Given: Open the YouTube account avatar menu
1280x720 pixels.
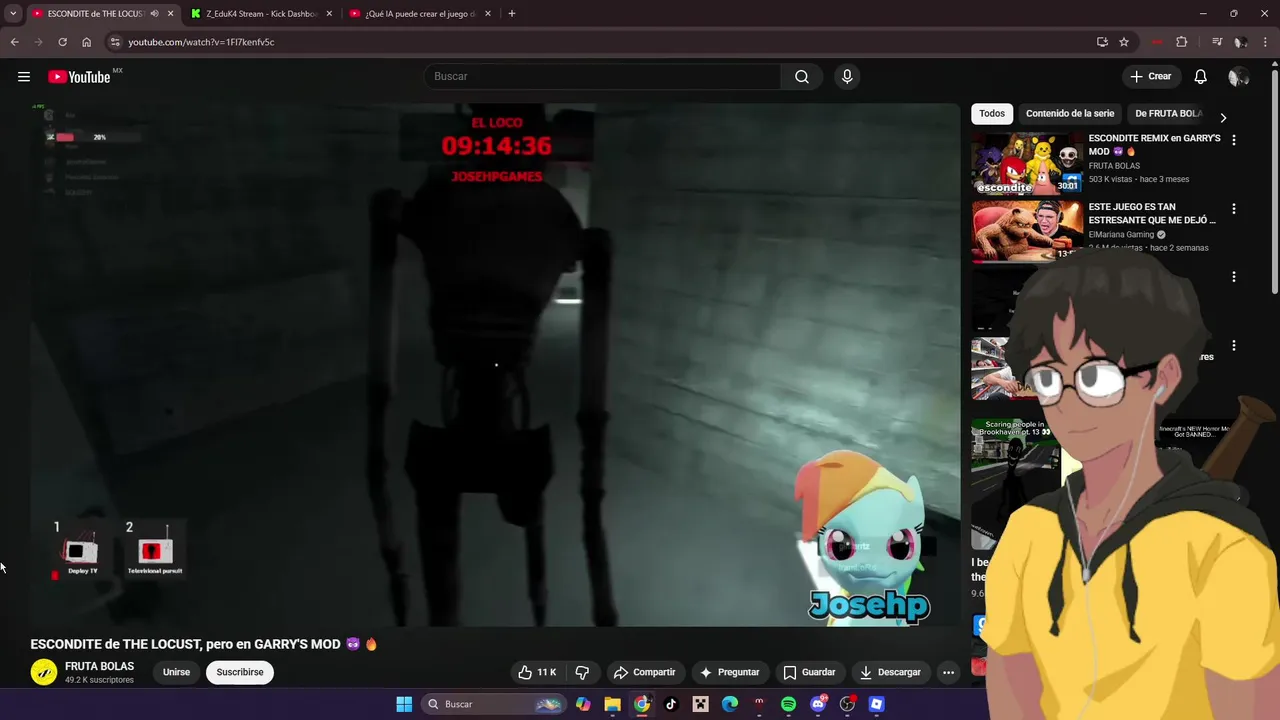Looking at the screenshot, I should (1238, 77).
